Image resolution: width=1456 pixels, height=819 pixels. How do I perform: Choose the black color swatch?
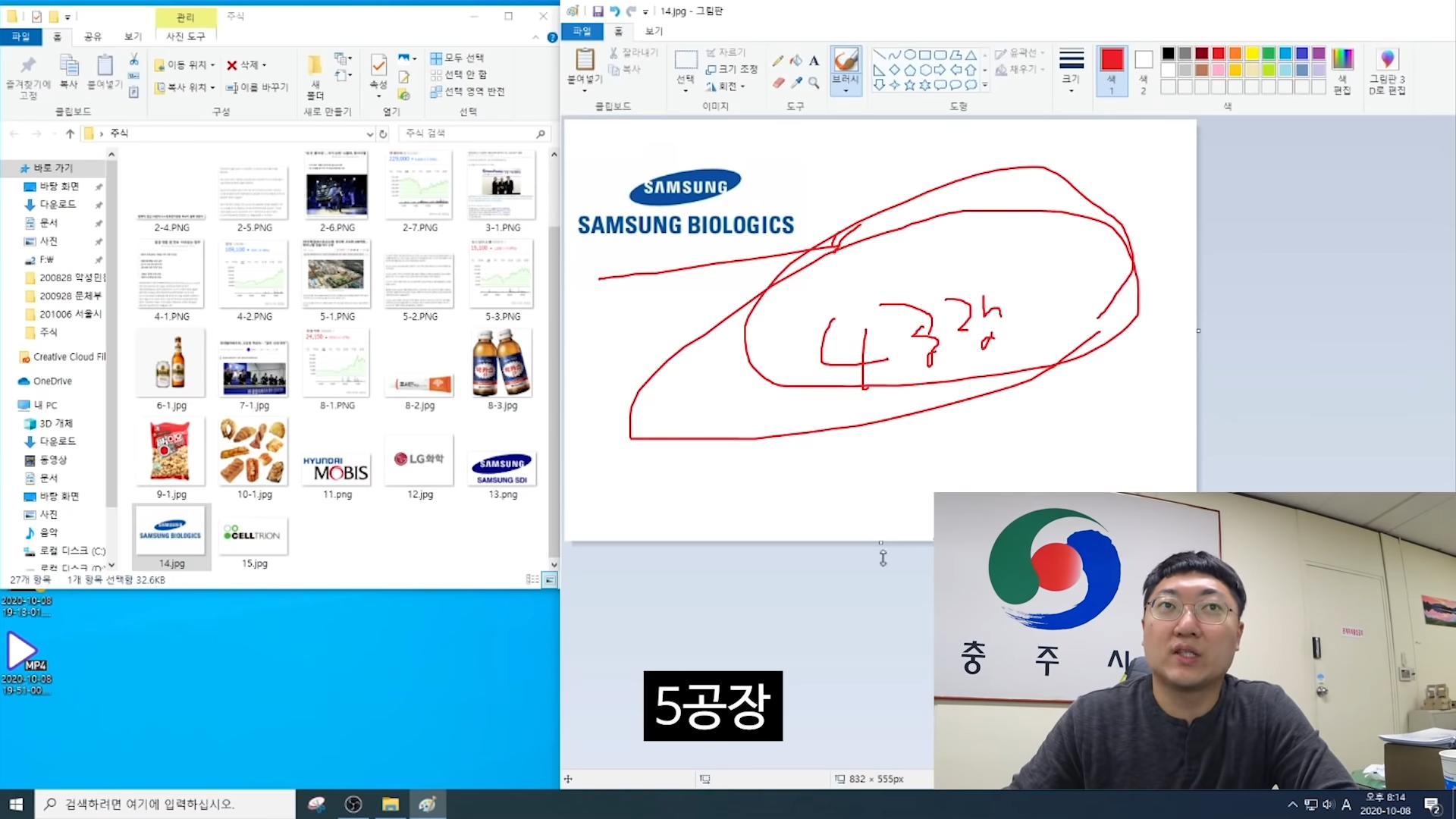(1168, 53)
